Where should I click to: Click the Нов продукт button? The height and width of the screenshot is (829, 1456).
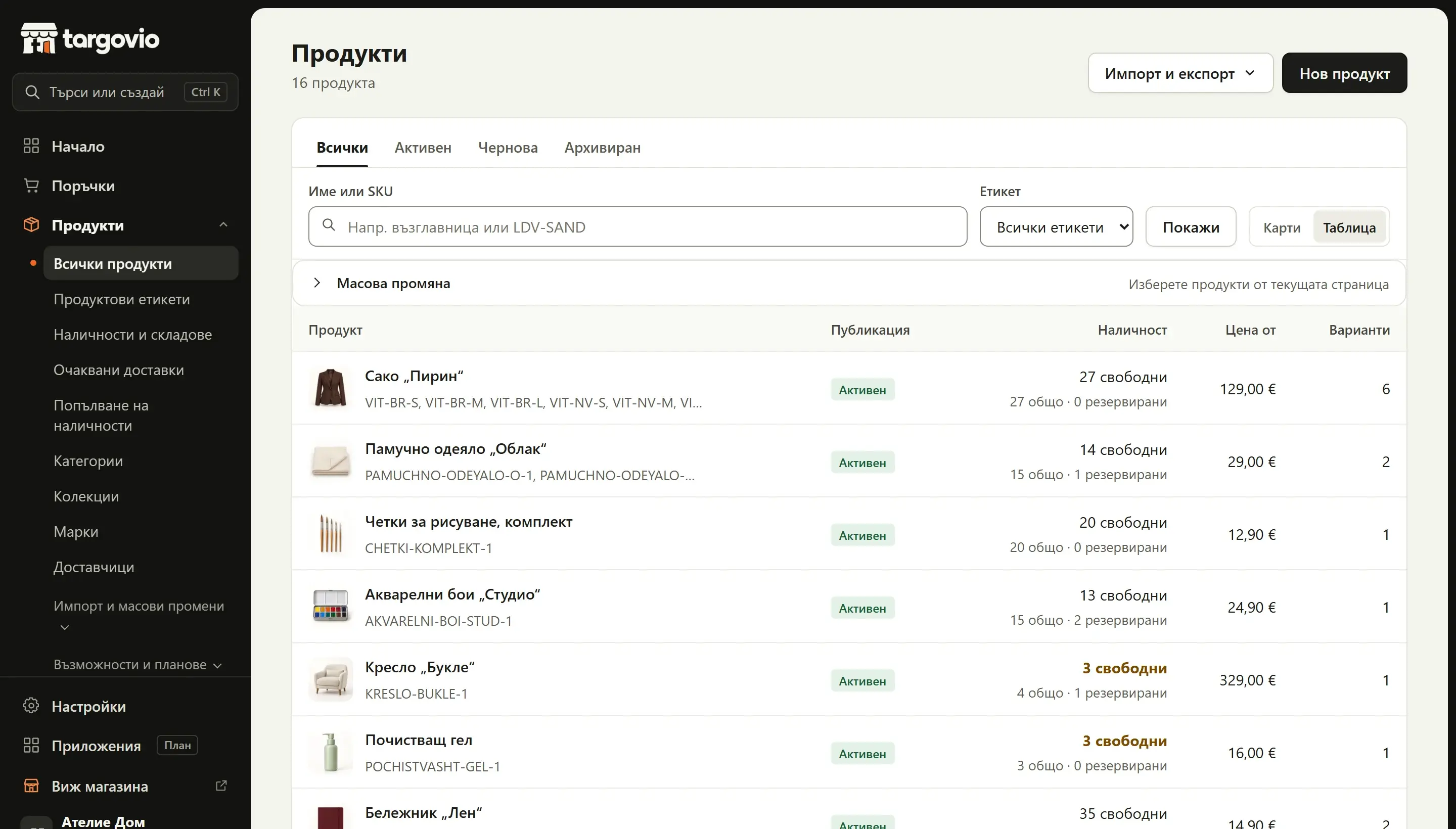[1344, 73]
